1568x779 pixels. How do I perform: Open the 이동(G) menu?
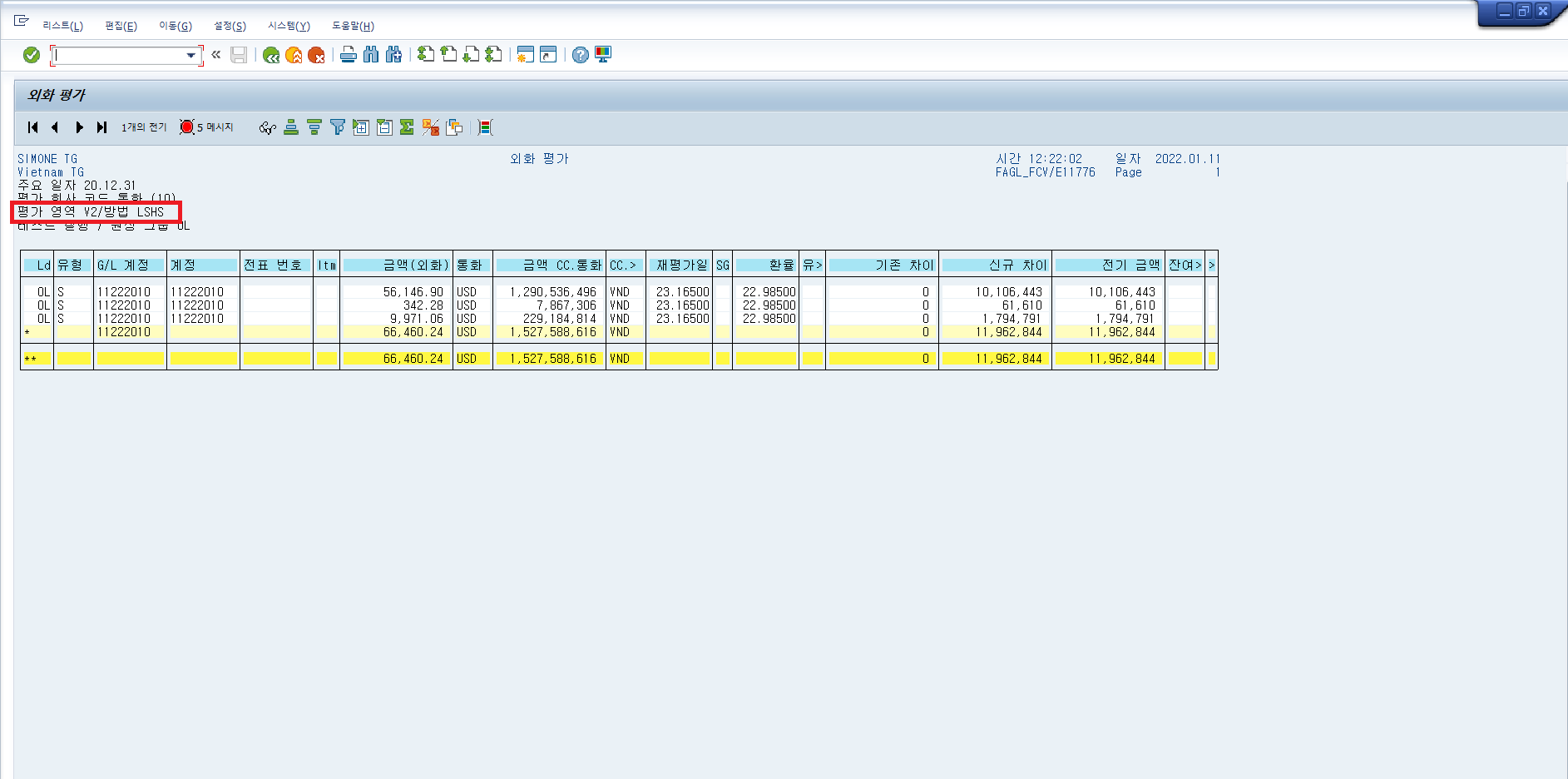pyautogui.click(x=176, y=26)
